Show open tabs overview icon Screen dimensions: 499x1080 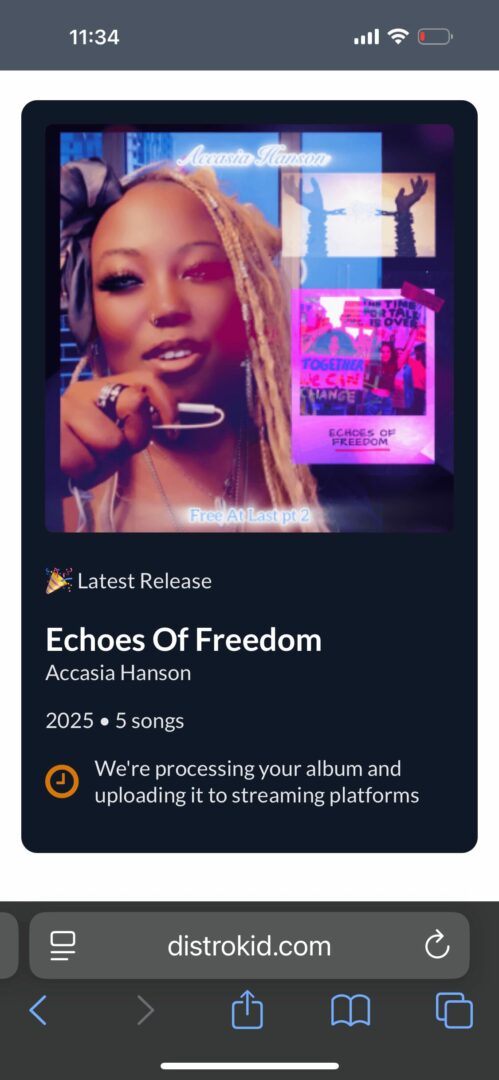click(454, 1010)
